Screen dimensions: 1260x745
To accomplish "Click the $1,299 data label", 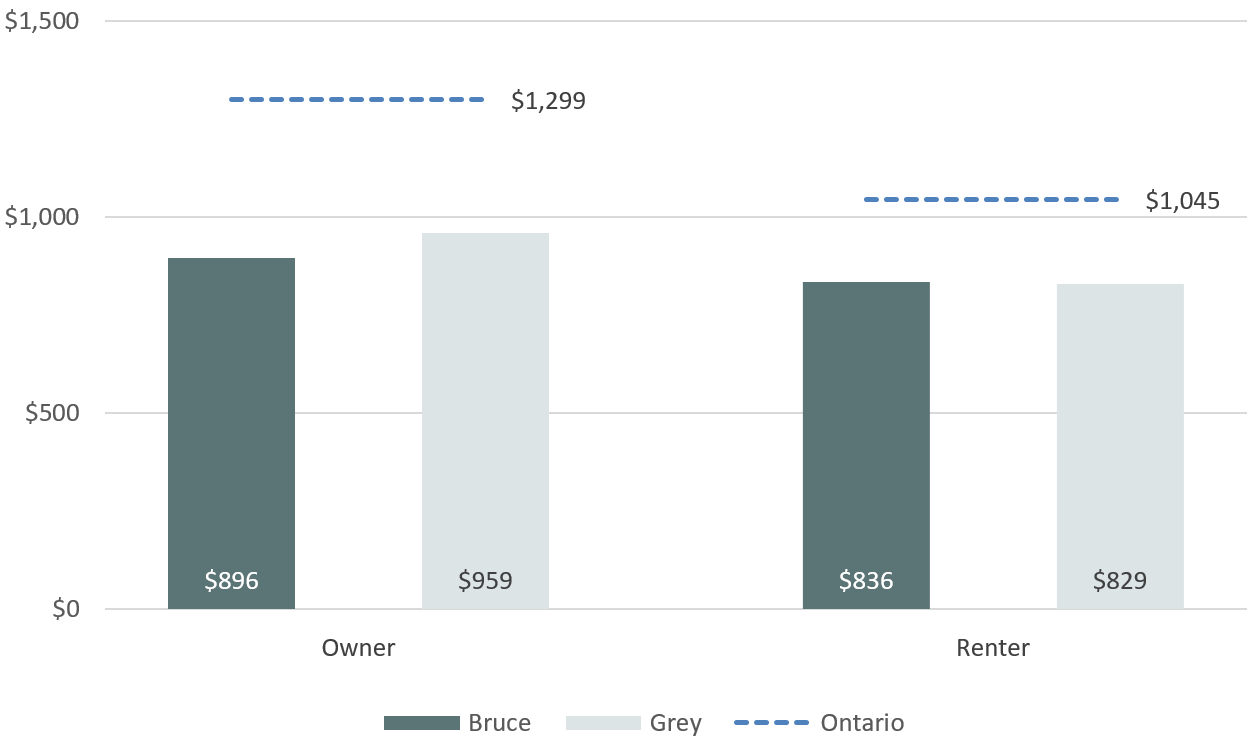I will (x=548, y=101).
